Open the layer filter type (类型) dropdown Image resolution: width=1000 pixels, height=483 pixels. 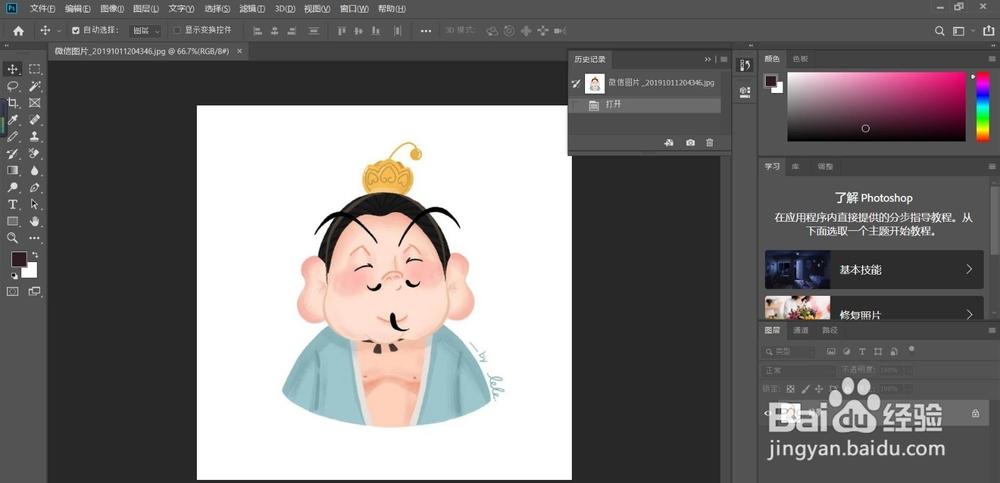tap(788, 351)
